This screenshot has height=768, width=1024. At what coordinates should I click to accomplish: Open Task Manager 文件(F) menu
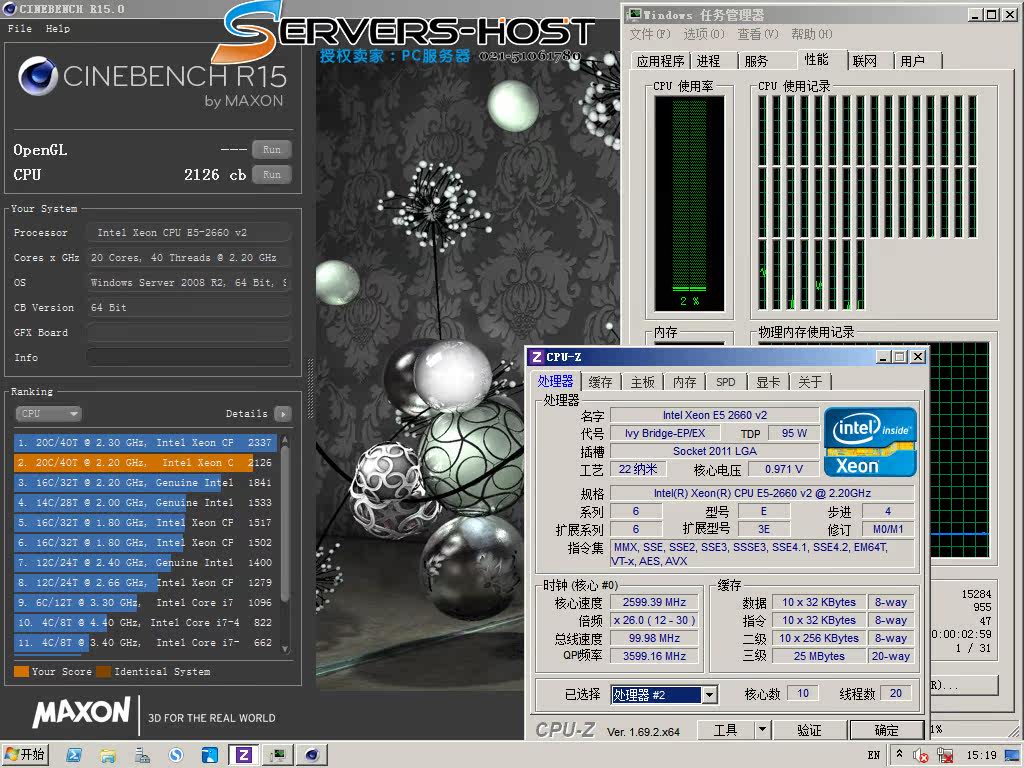[x=650, y=34]
